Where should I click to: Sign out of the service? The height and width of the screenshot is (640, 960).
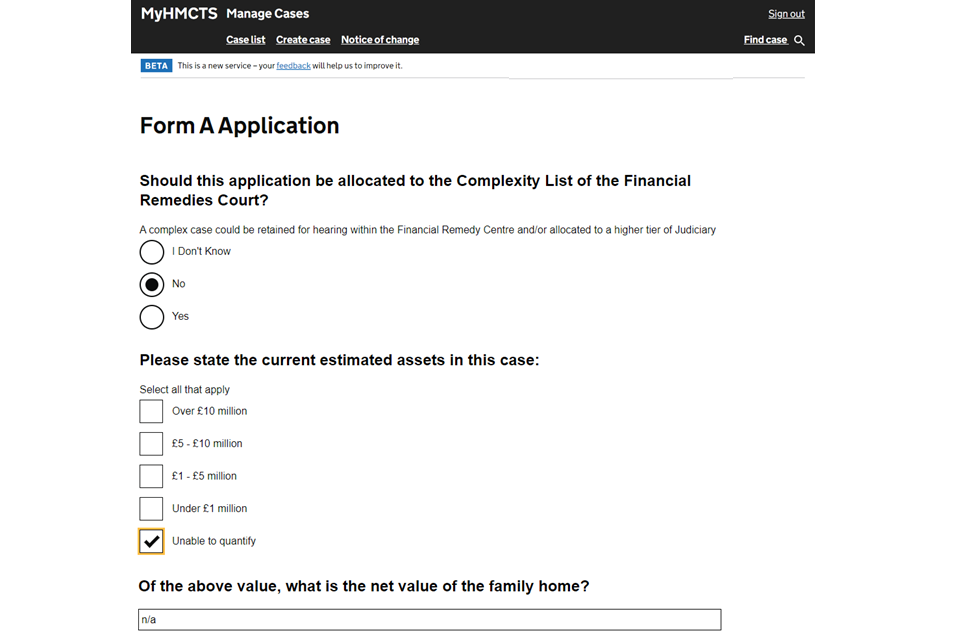pyautogui.click(x=786, y=14)
